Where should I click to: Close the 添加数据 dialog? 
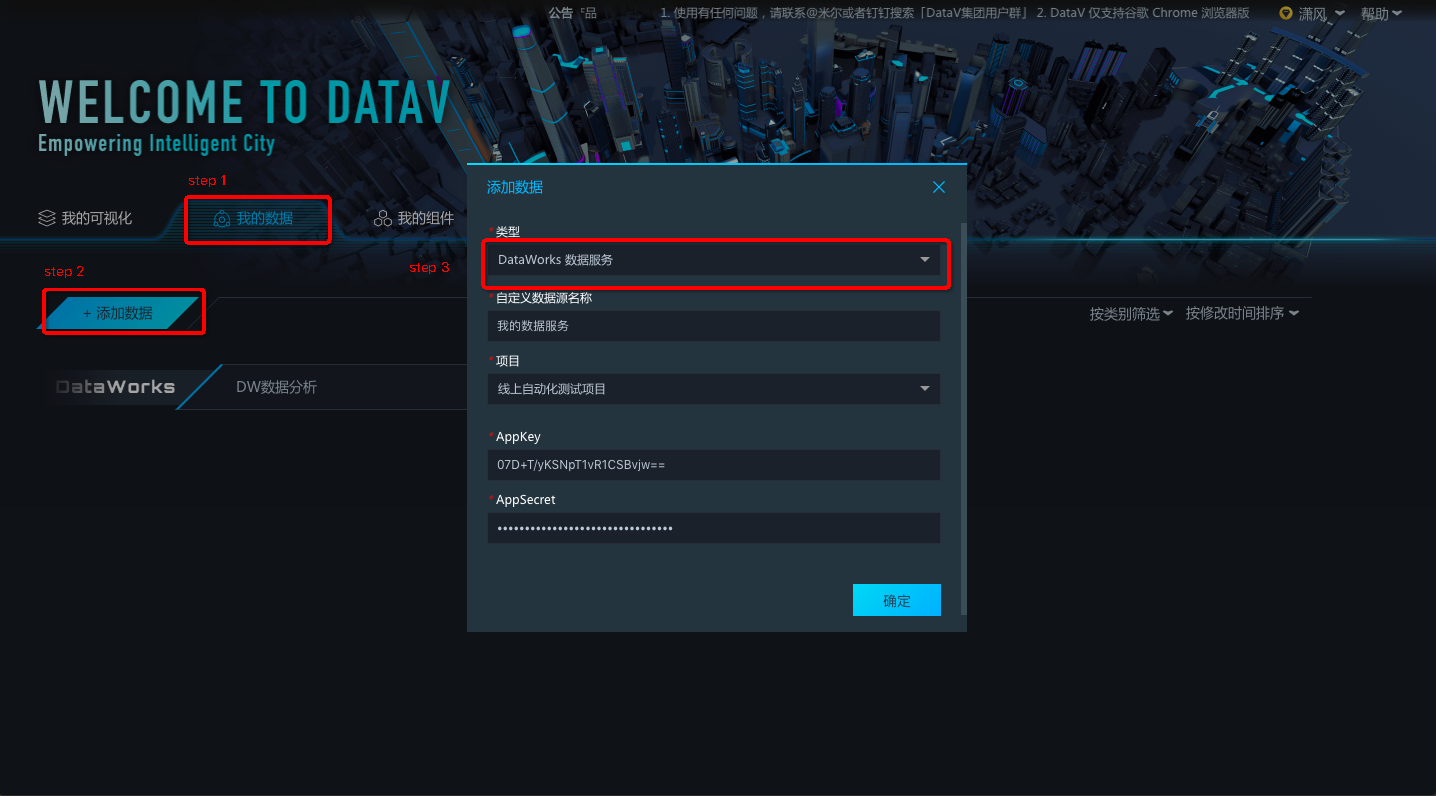pyautogui.click(x=939, y=187)
